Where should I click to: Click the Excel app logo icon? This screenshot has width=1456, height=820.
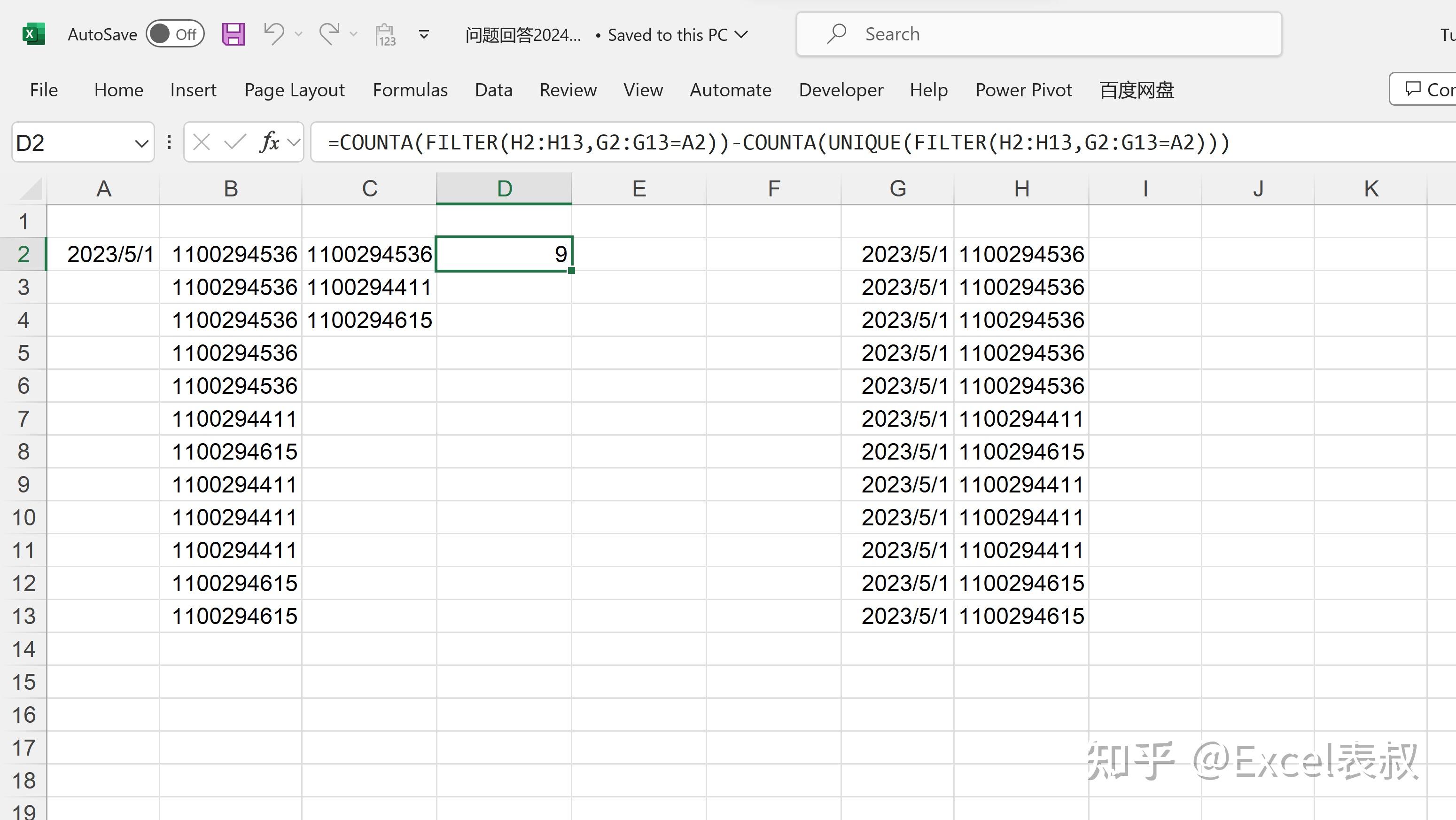click(x=33, y=34)
